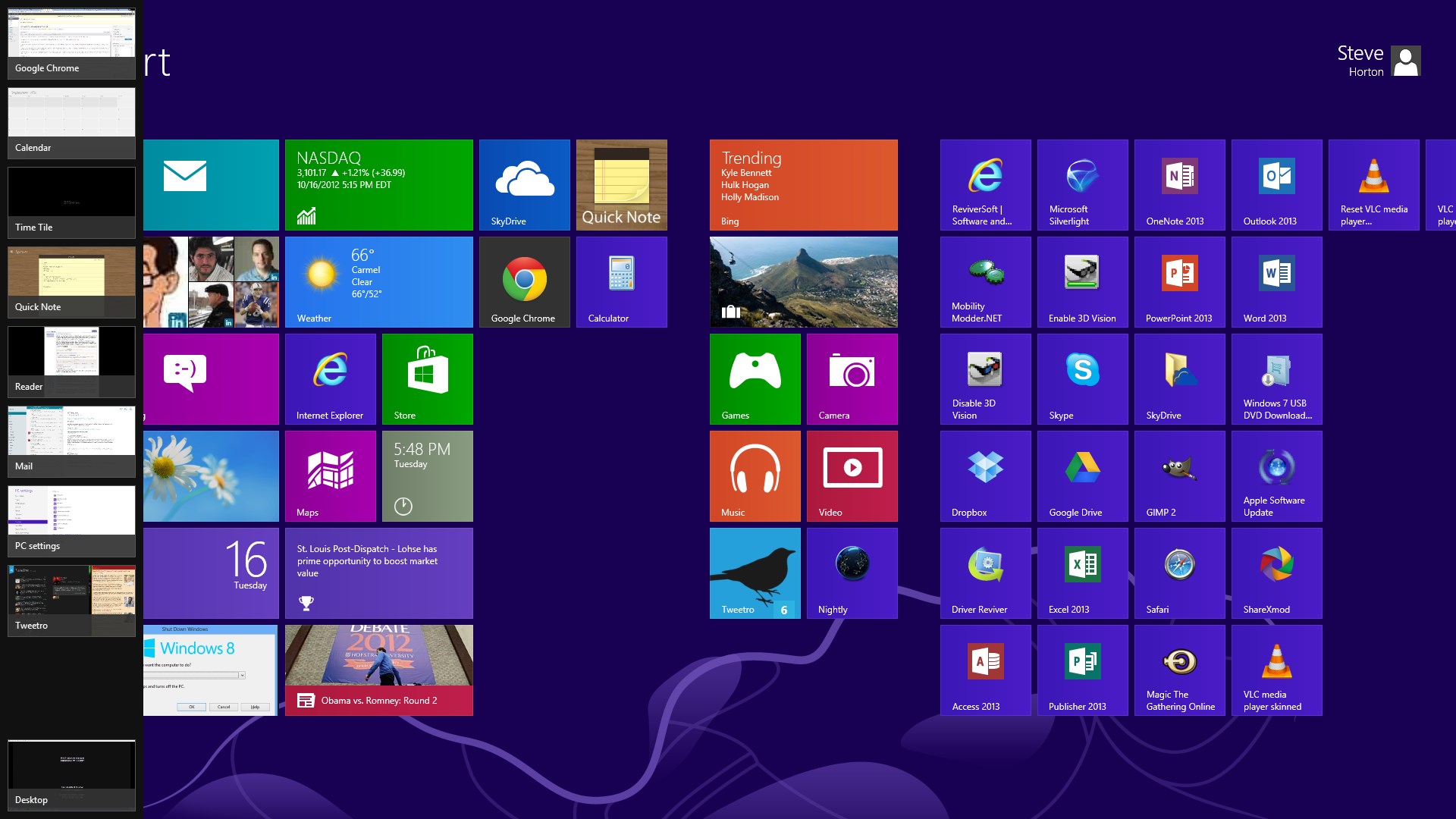Open GIMP 2 tile
This screenshot has height=819, width=1456.
pyautogui.click(x=1179, y=476)
